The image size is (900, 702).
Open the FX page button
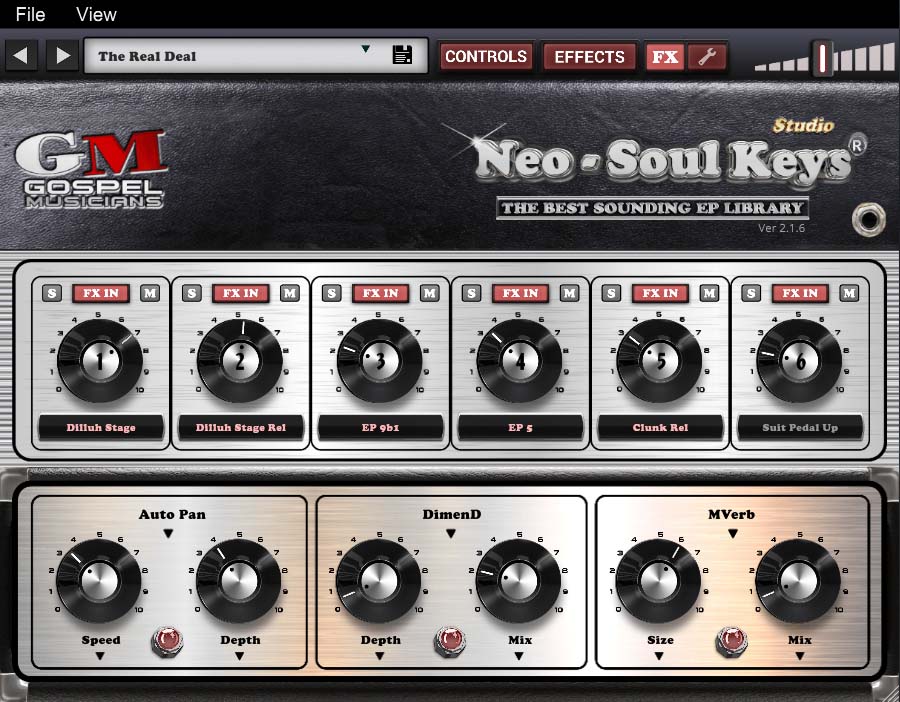(x=665, y=56)
